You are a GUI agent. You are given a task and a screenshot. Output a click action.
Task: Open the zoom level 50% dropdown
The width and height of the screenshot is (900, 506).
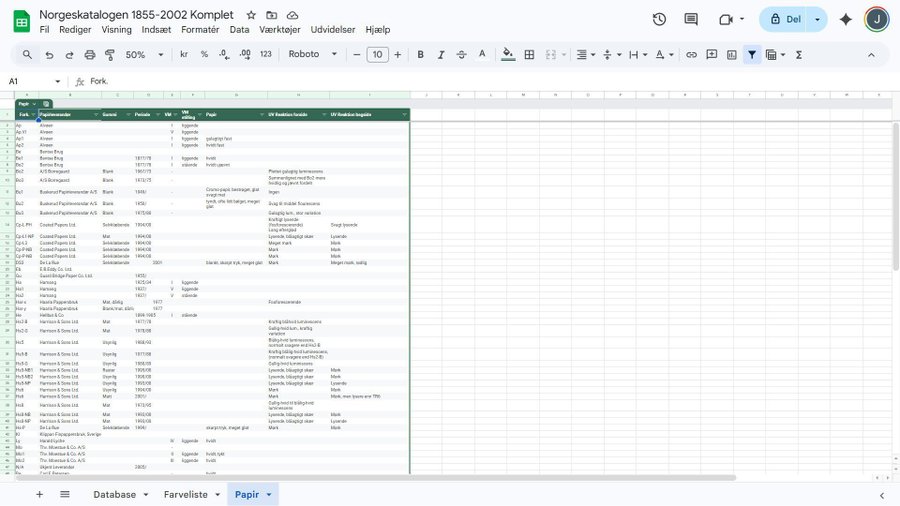pos(143,55)
